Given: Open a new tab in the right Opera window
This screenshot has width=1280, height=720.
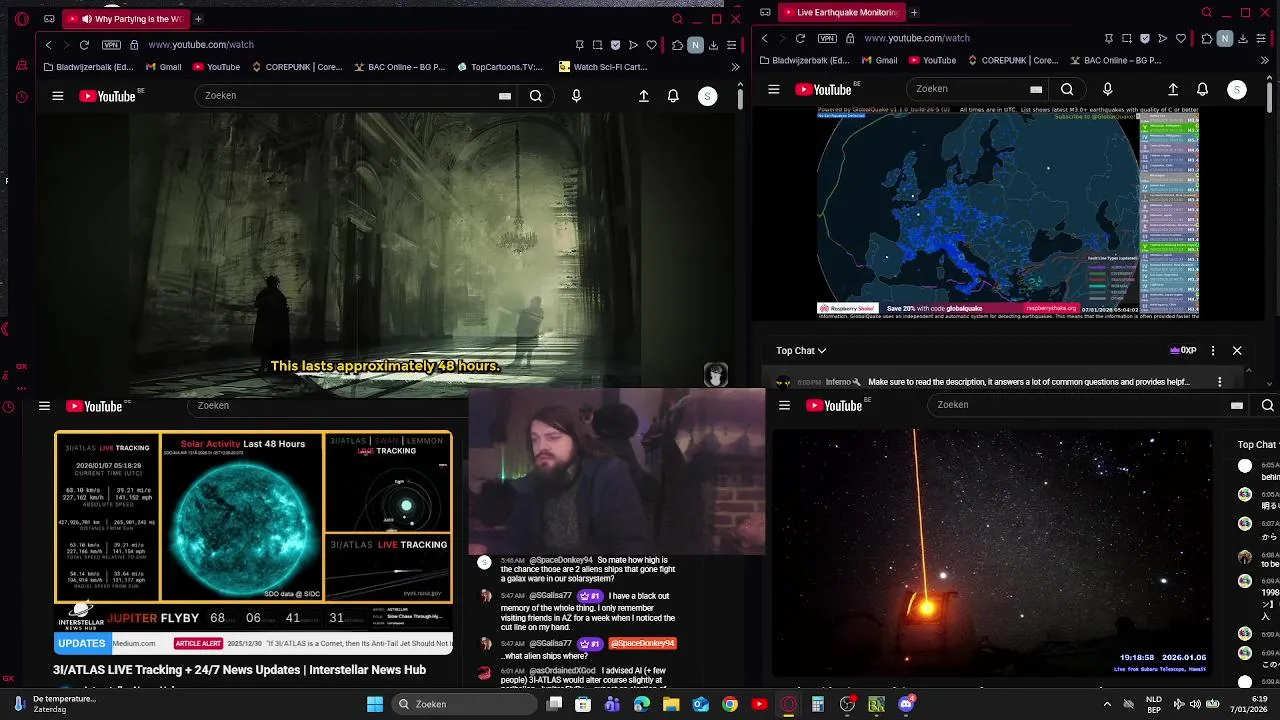Looking at the screenshot, I should point(914,12).
